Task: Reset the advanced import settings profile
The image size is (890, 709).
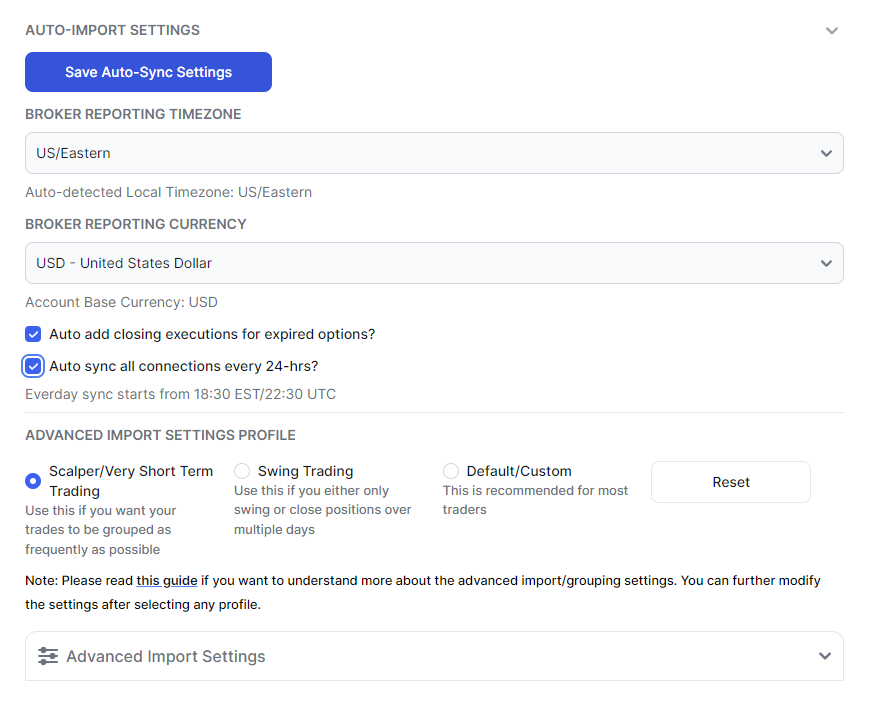Action: tap(731, 482)
